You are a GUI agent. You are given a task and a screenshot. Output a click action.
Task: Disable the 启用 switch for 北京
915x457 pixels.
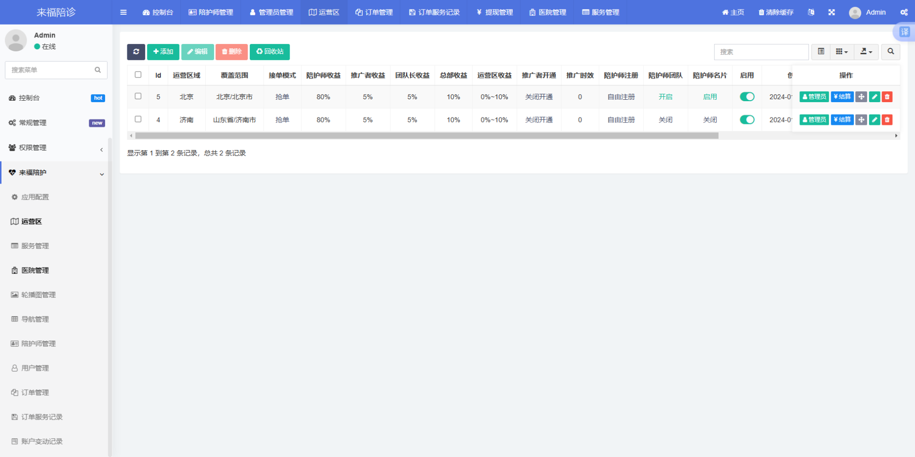coord(747,97)
